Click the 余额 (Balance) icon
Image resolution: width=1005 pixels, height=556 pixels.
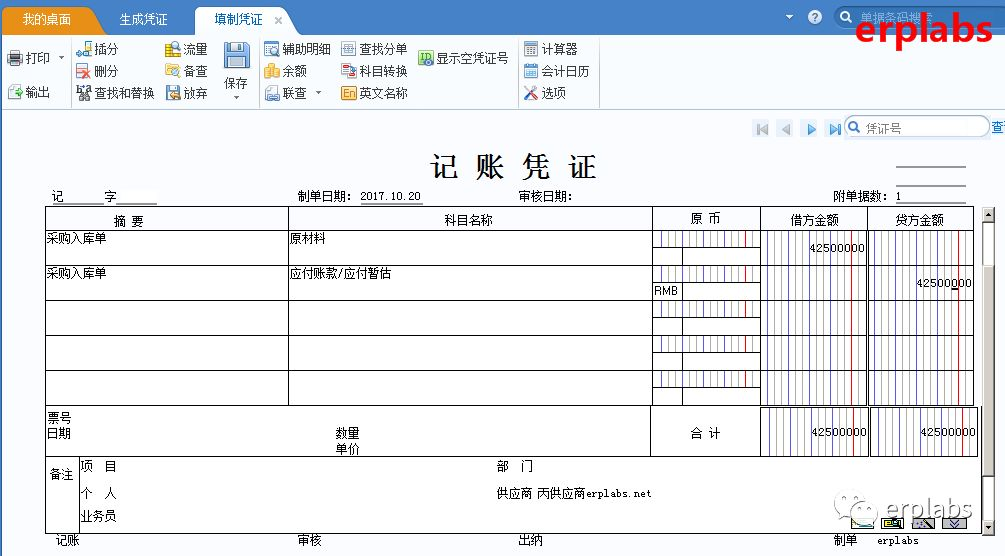272,71
